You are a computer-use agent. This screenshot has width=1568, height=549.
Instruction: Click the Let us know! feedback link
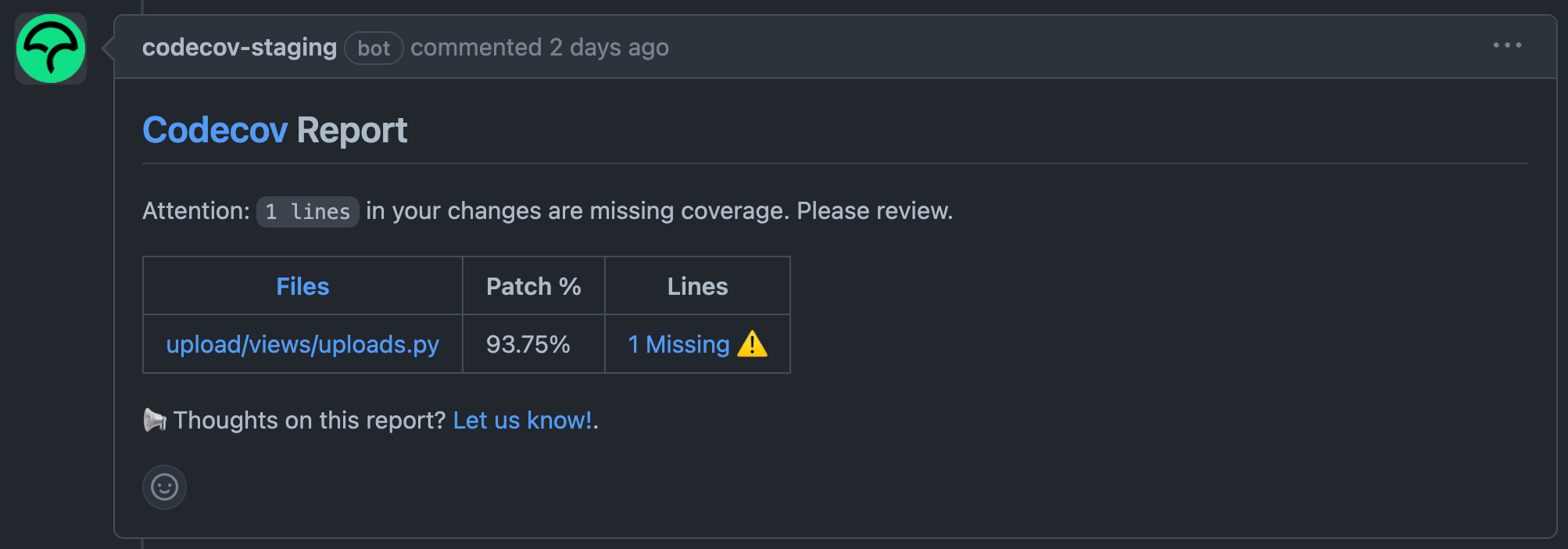point(521,420)
